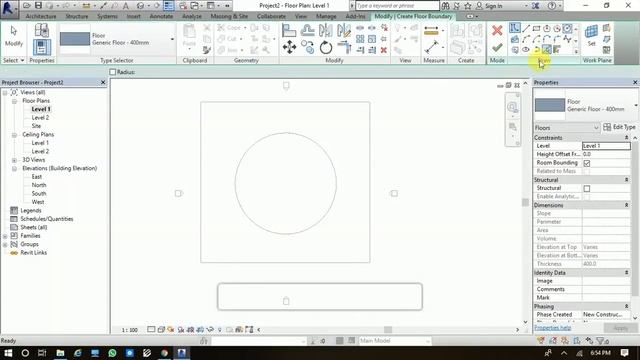Click Save icon in quick access toolbar

pyautogui.click(x=38, y=6)
